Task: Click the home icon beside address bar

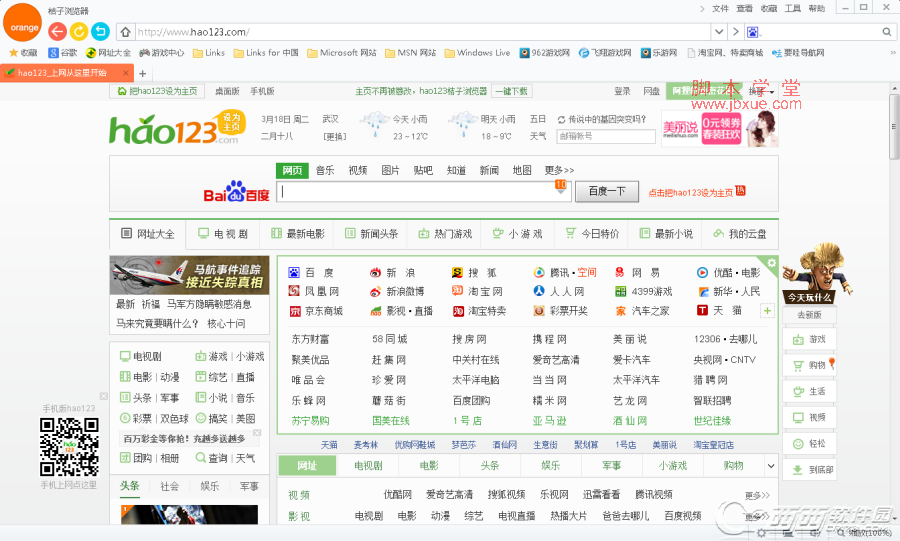Action: 126,32
